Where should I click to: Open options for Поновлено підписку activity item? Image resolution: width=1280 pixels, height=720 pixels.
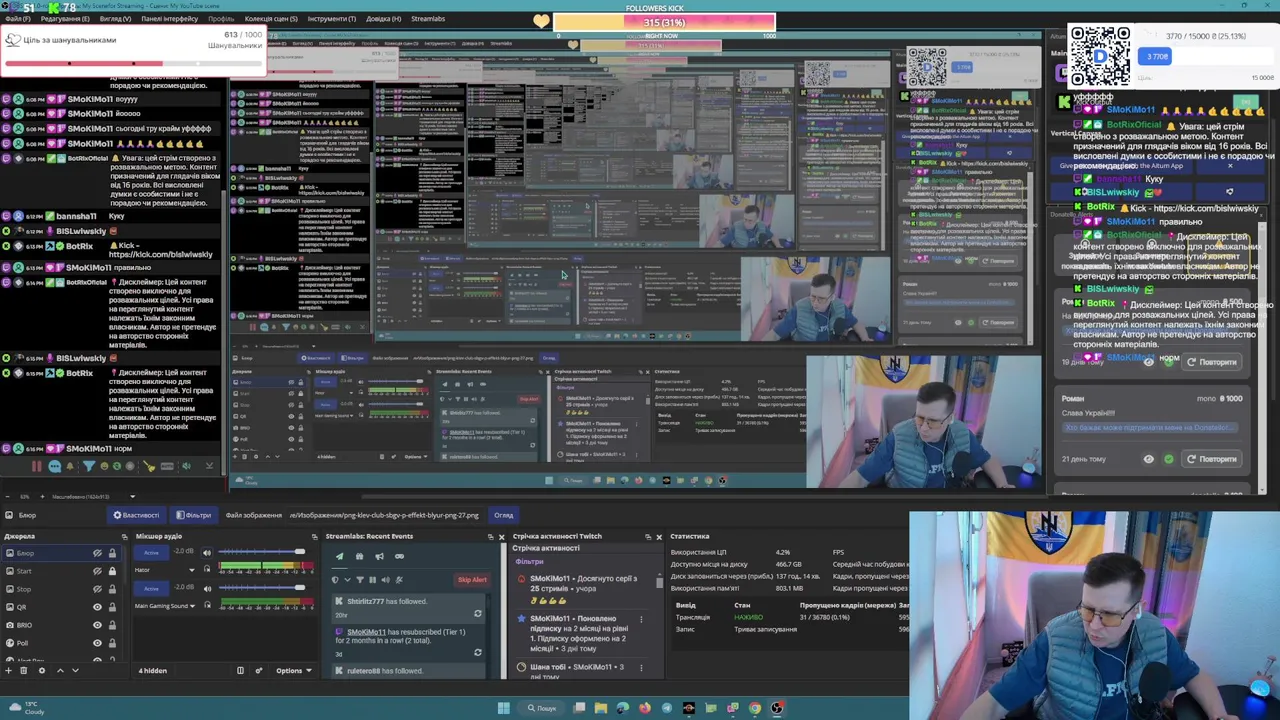(641, 619)
